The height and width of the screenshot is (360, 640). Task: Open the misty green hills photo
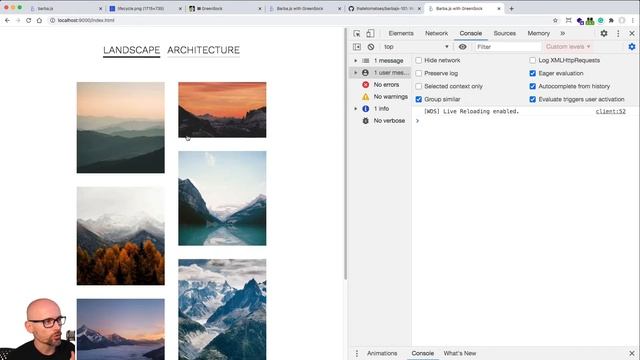pyautogui.click(x=121, y=128)
